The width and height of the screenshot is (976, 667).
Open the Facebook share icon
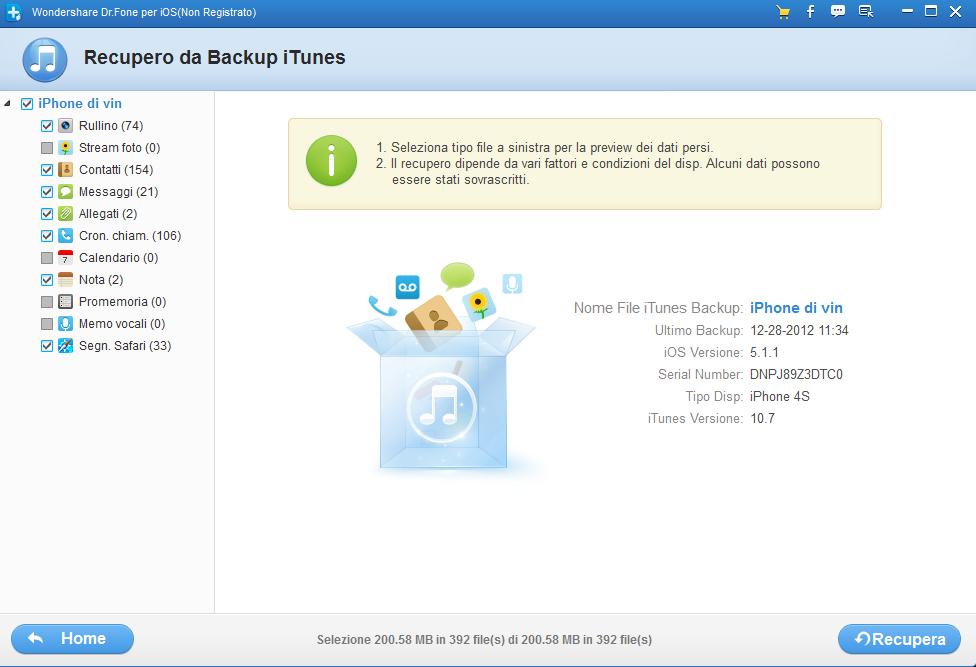(x=810, y=12)
